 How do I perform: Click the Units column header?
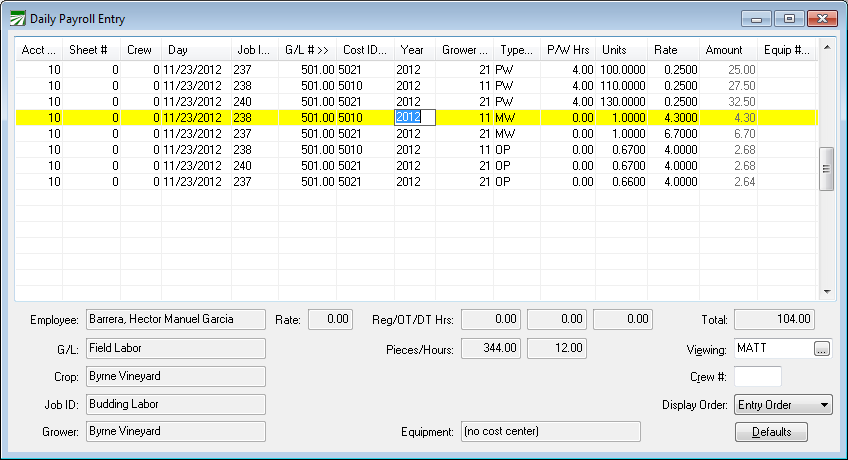pos(617,49)
